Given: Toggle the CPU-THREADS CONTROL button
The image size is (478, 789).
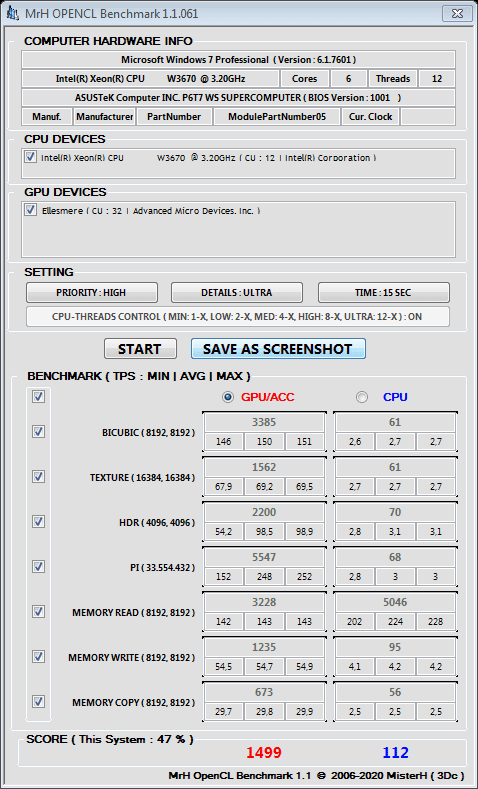Looking at the screenshot, I should tap(237, 317).
